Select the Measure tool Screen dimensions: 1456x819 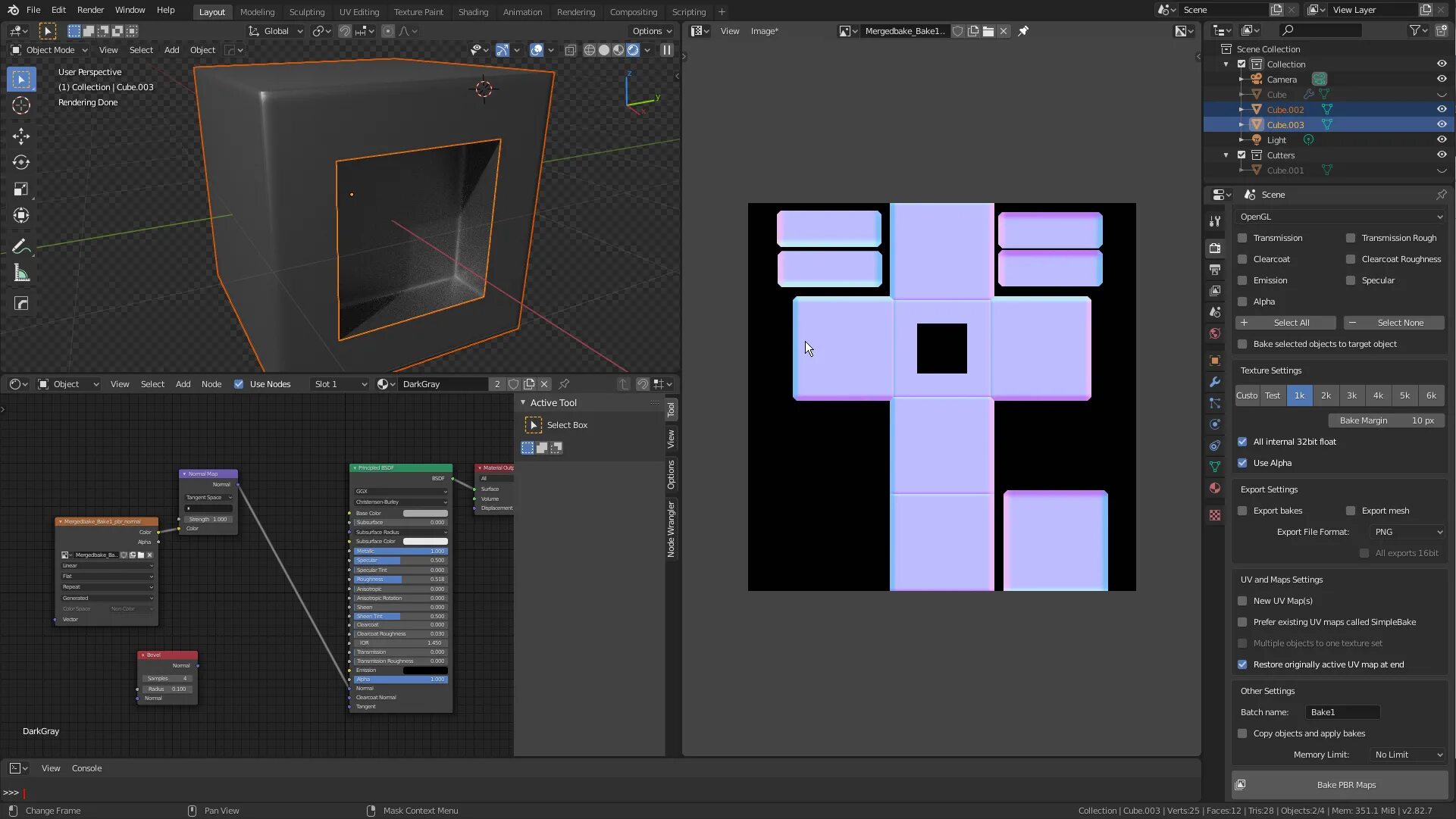click(x=21, y=274)
